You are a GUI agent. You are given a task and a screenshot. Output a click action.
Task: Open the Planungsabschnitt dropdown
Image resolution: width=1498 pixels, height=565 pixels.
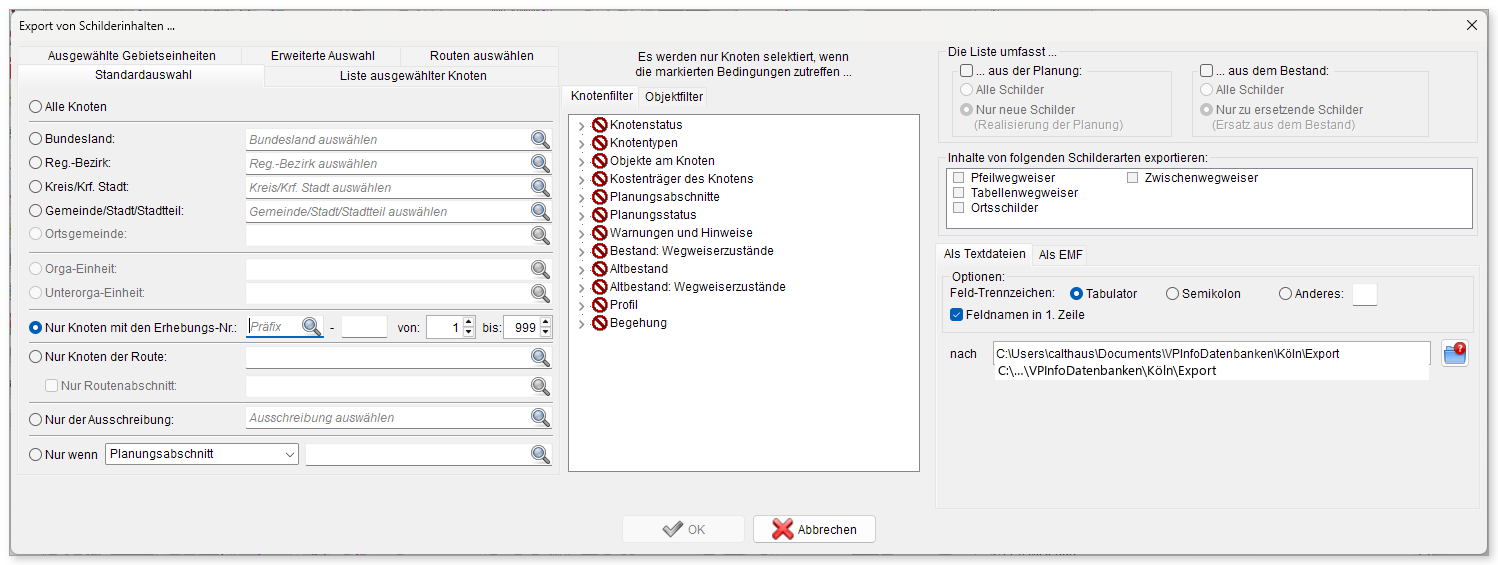[290, 454]
